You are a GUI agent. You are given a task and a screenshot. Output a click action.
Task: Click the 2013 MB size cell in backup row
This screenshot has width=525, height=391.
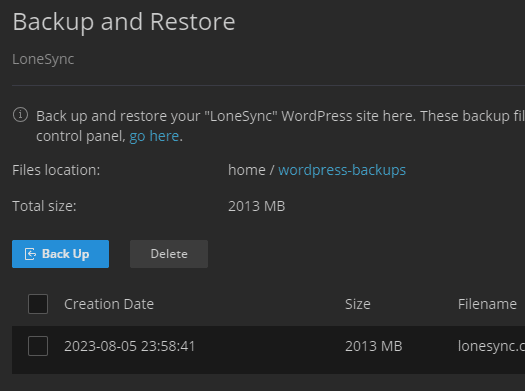(374, 346)
